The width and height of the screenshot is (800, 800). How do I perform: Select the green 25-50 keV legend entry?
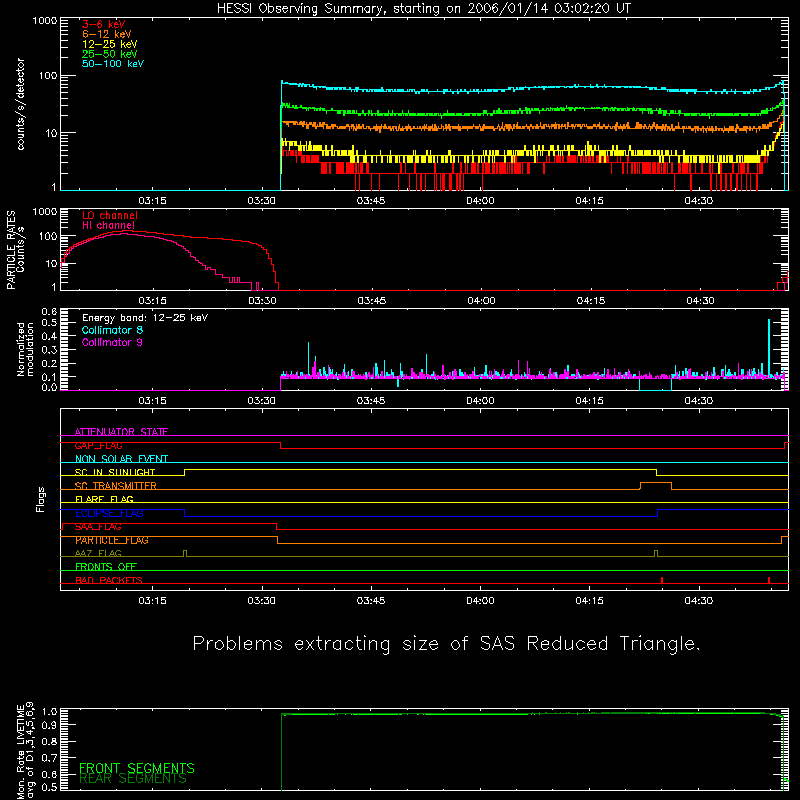(110, 54)
